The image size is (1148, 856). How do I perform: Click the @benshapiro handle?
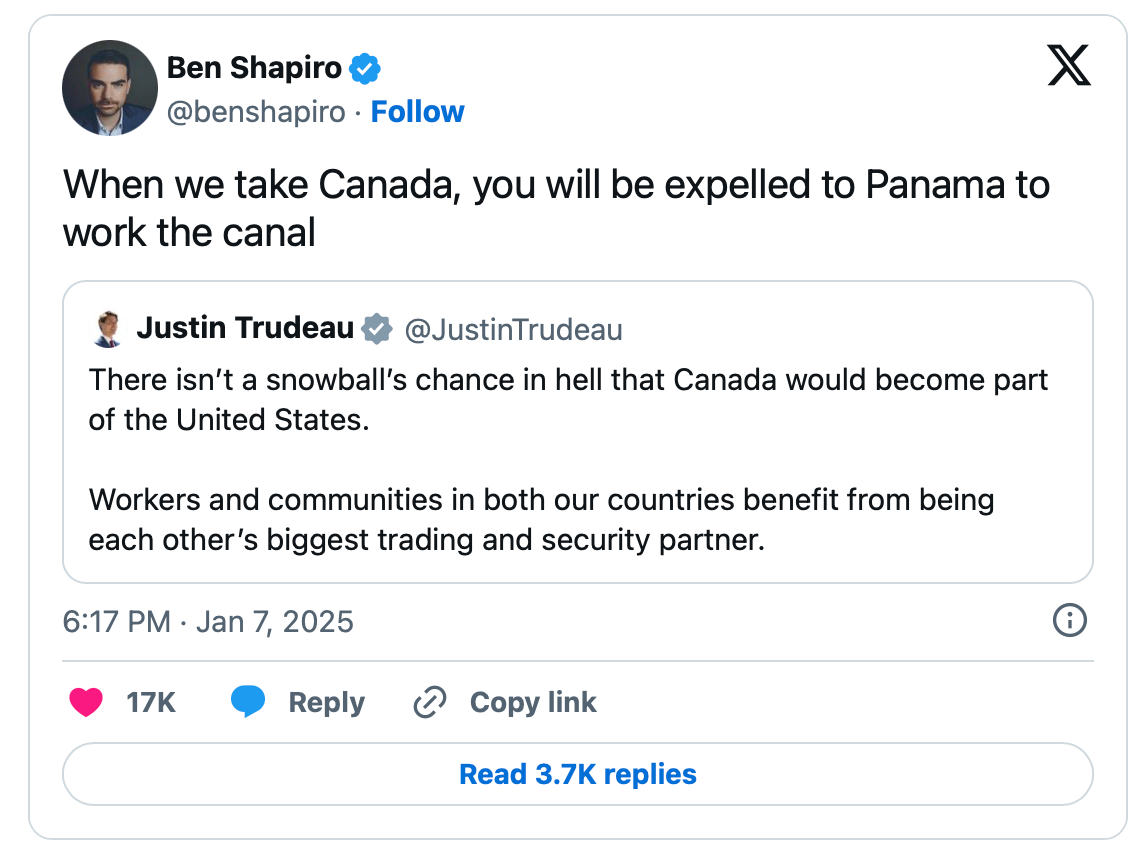click(256, 112)
